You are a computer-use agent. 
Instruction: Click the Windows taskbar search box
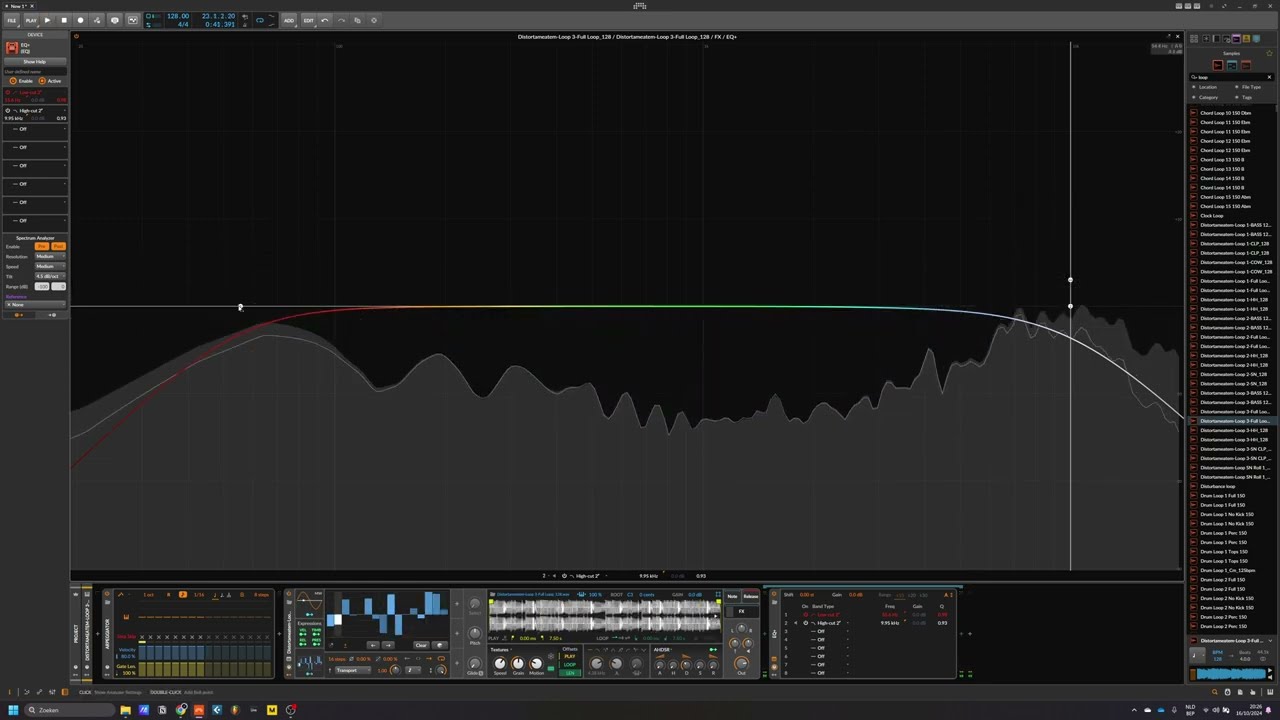click(70, 710)
